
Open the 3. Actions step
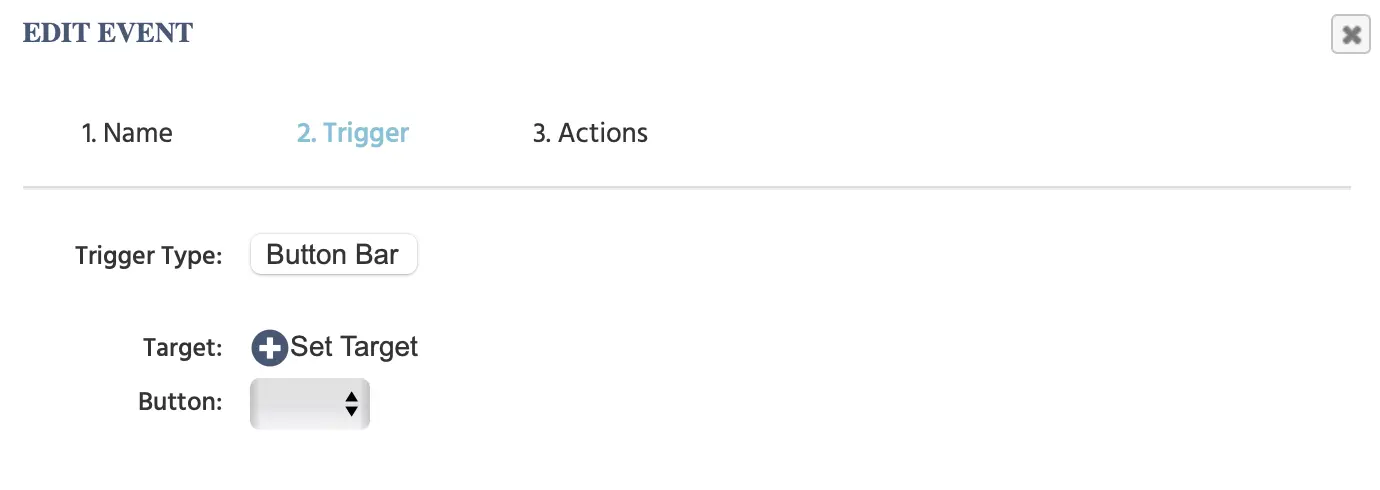(590, 133)
